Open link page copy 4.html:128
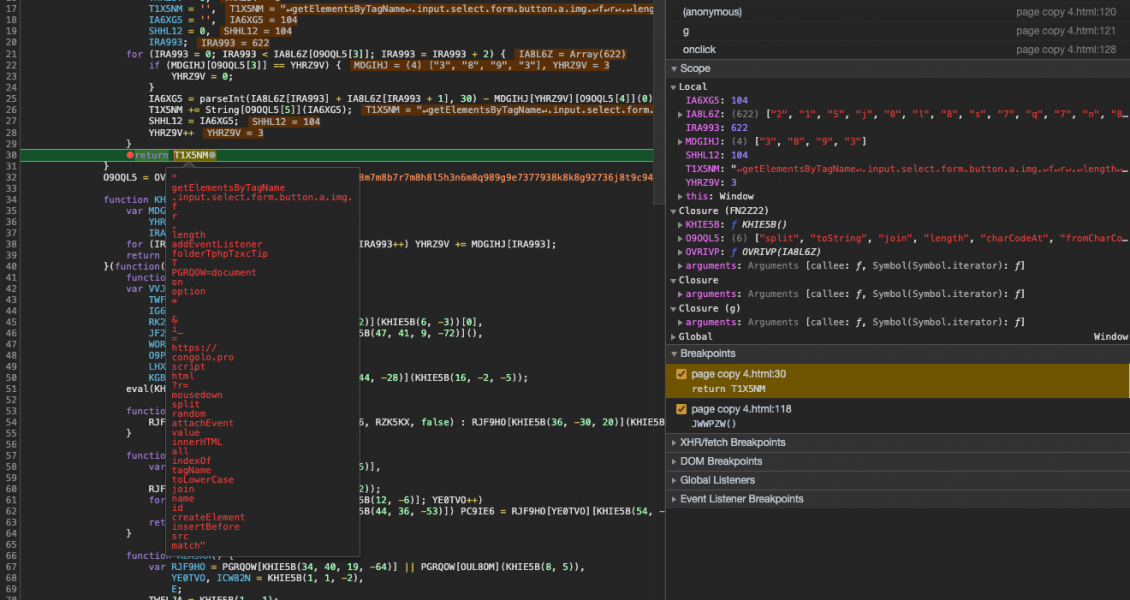Image resolution: width=1130 pixels, height=600 pixels. click(1066, 50)
